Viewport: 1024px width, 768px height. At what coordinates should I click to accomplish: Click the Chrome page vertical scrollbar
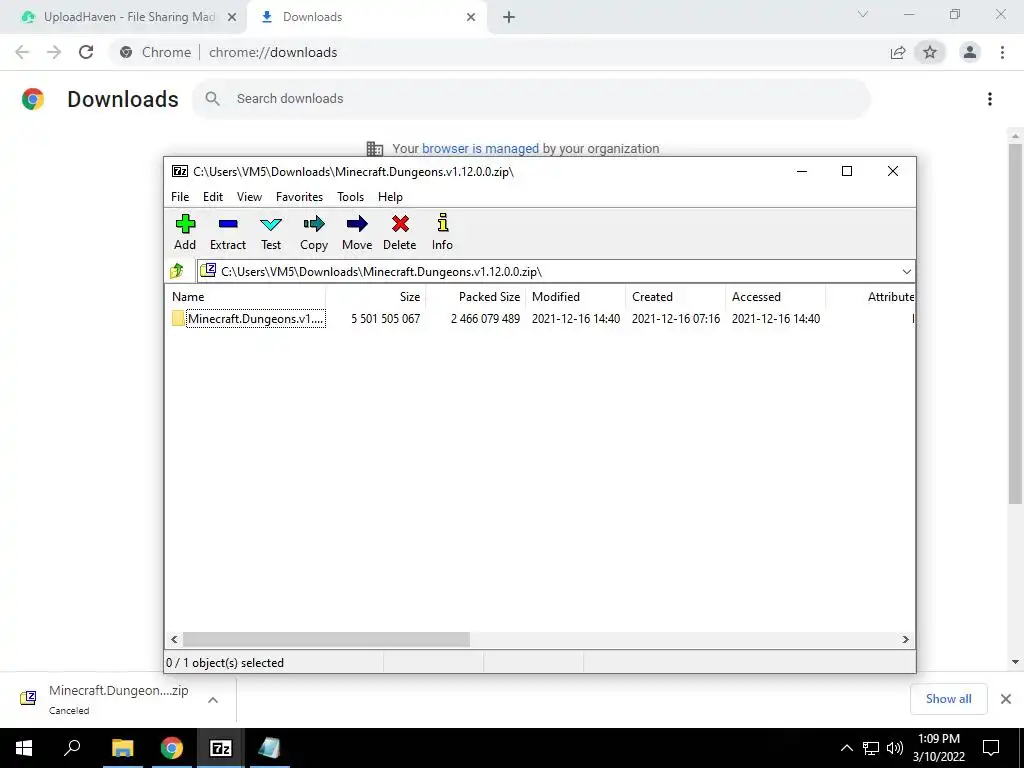(1015, 325)
